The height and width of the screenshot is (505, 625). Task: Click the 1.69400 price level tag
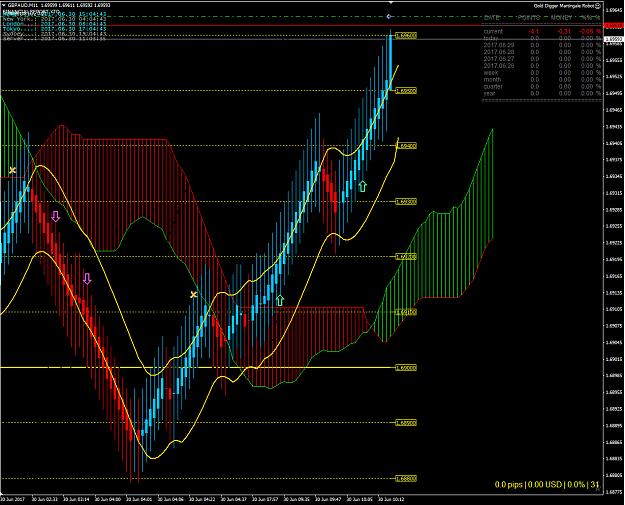click(406, 146)
